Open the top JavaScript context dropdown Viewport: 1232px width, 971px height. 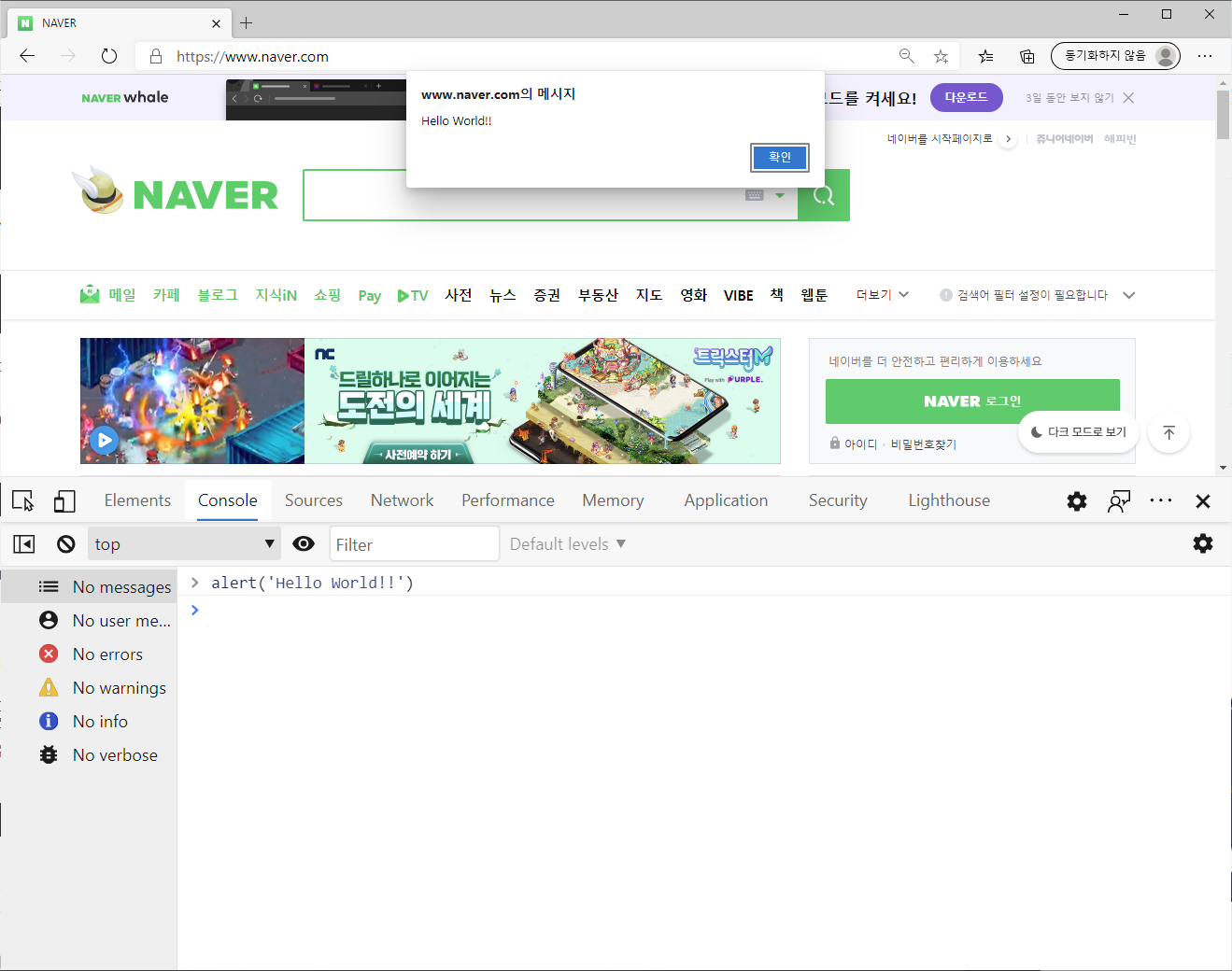(x=184, y=543)
